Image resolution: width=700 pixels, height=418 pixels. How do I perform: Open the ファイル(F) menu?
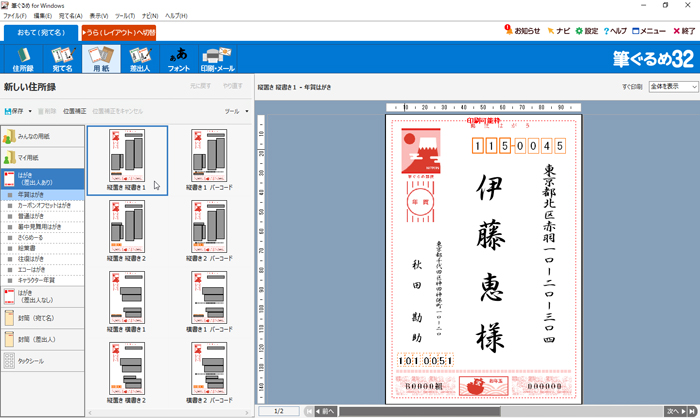click(x=14, y=16)
